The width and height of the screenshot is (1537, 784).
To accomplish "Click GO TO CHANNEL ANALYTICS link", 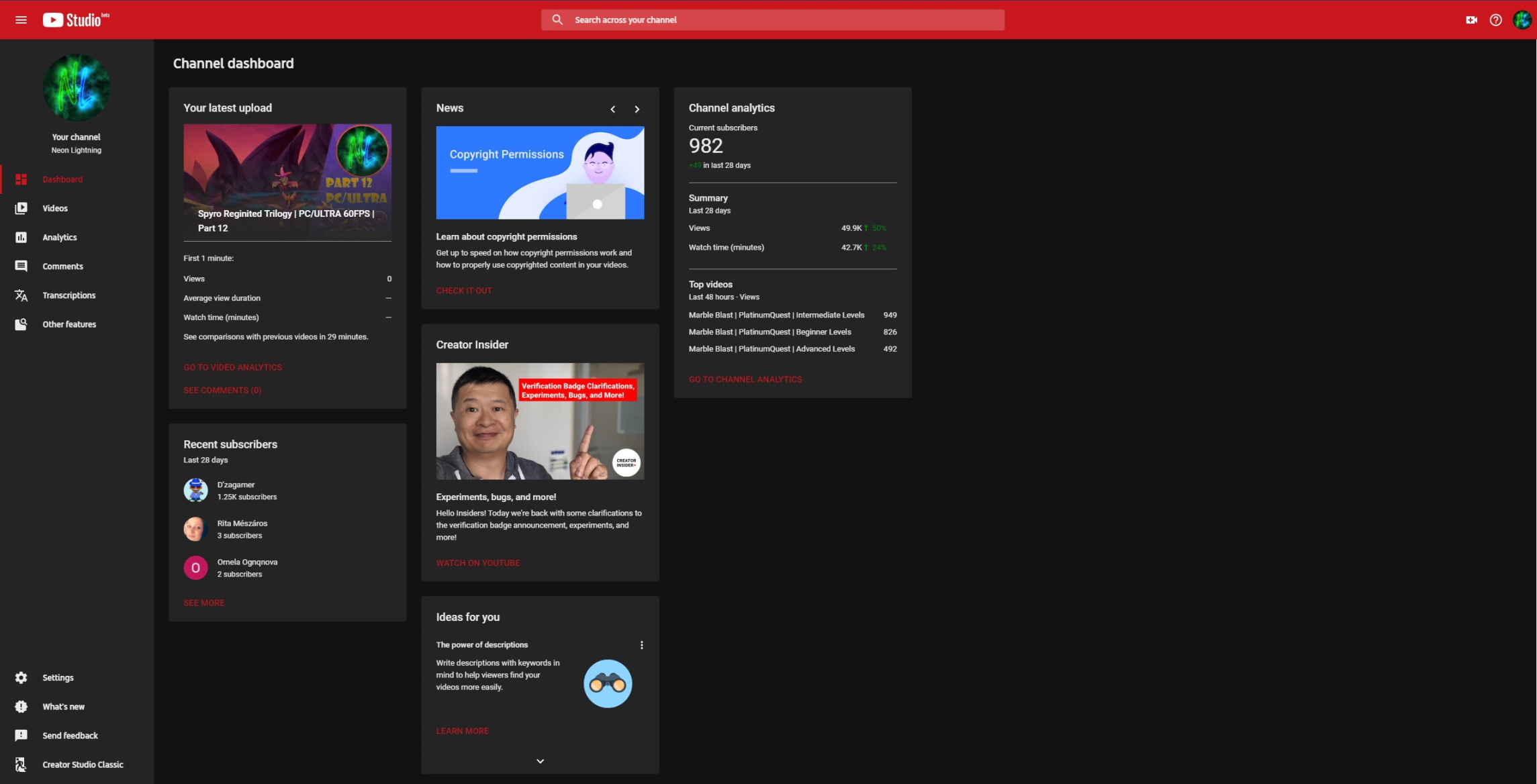I will tap(745, 379).
